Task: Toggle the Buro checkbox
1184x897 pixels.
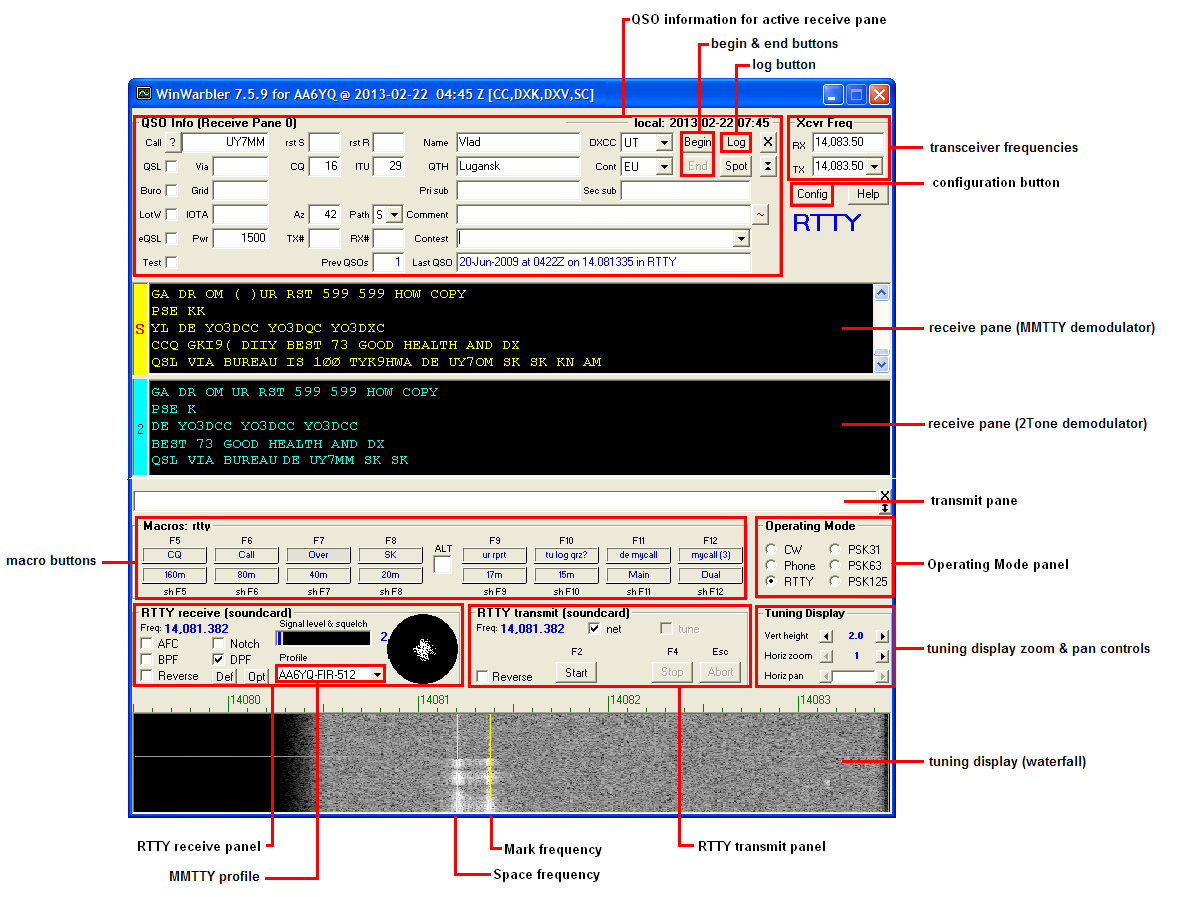Action: (x=171, y=190)
